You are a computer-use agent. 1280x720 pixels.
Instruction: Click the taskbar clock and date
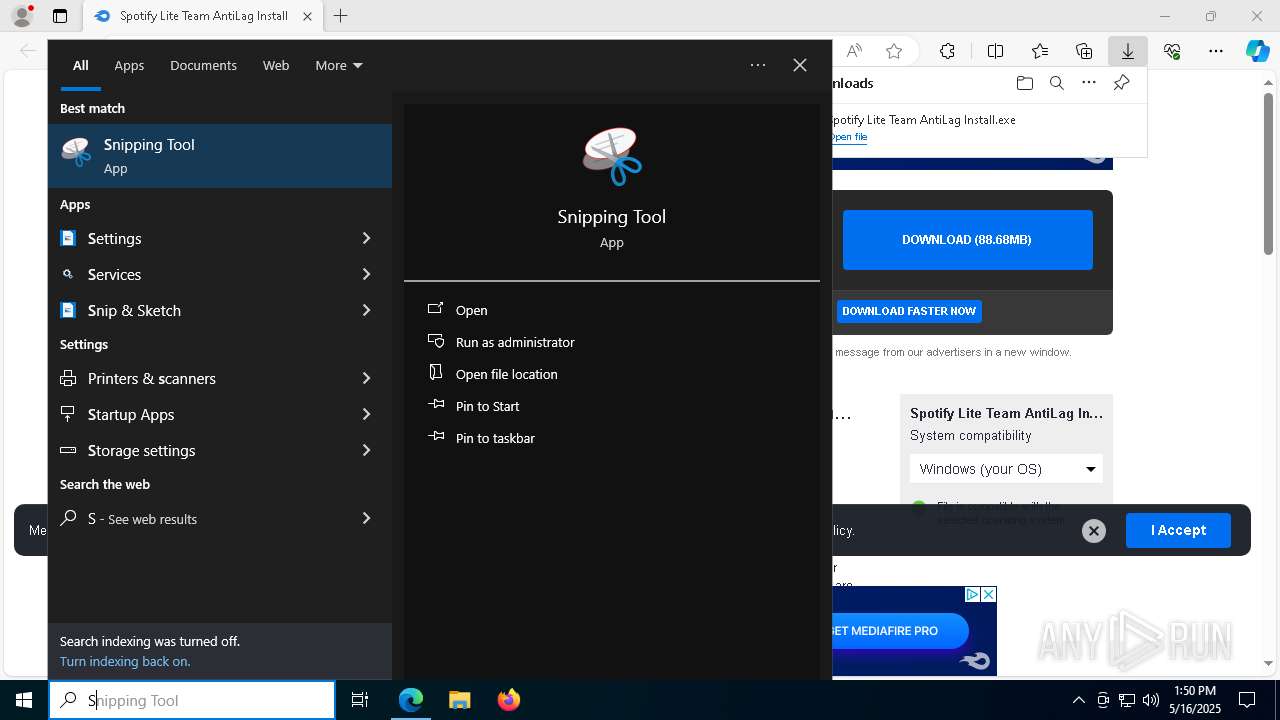1195,700
